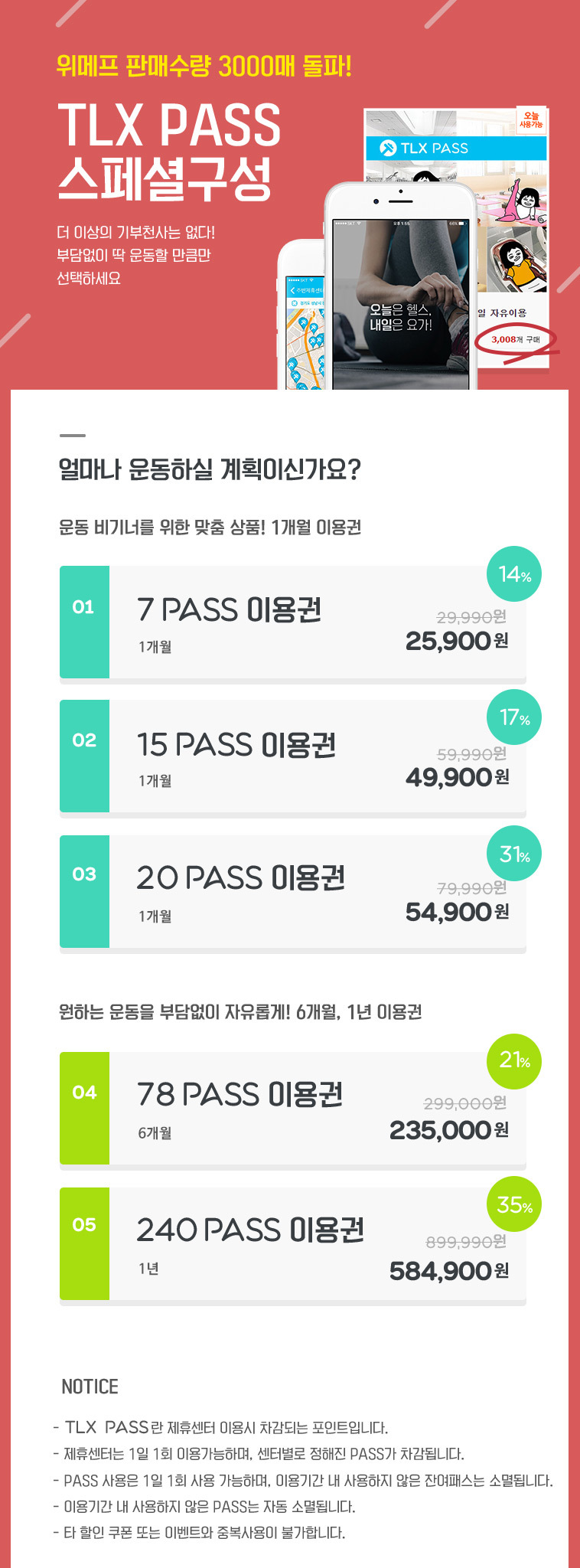Click the 17% discount circle badge
The image size is (580, 1568).
514,717
